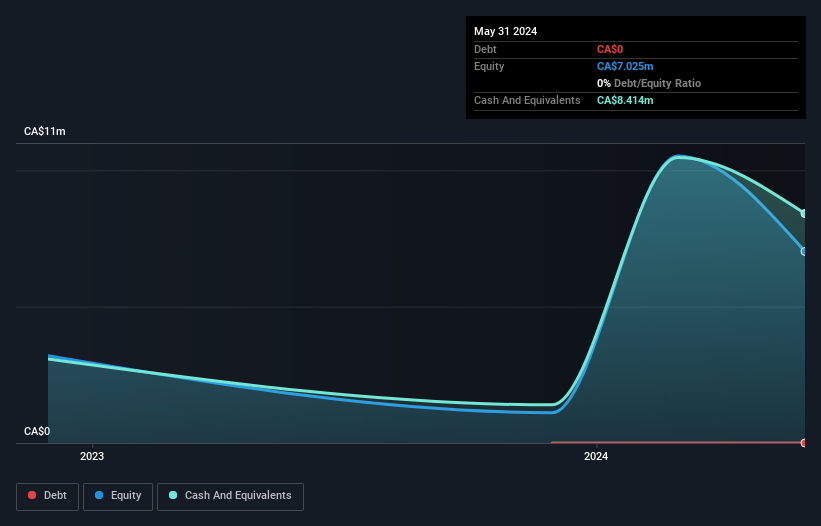Click the May 31 2024 tooltip date

click(x=505, y=31)
